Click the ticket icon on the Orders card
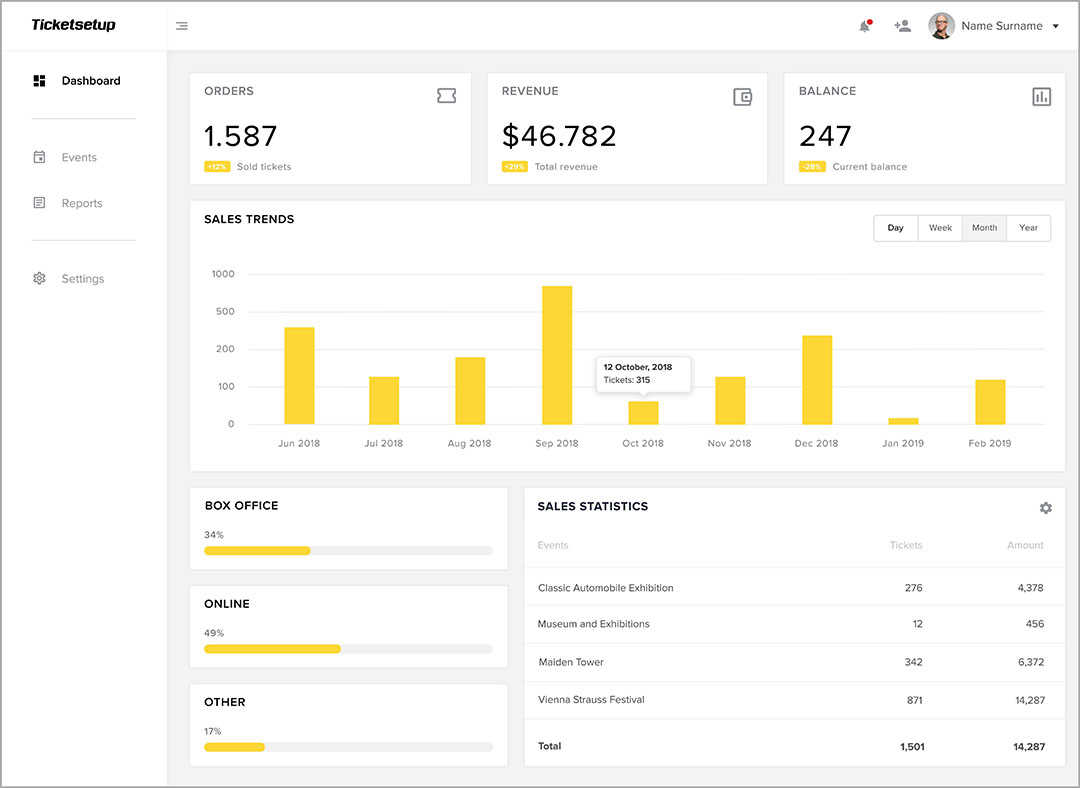Viewport: 1080px width, 788px height. click(x=446, y=96)
